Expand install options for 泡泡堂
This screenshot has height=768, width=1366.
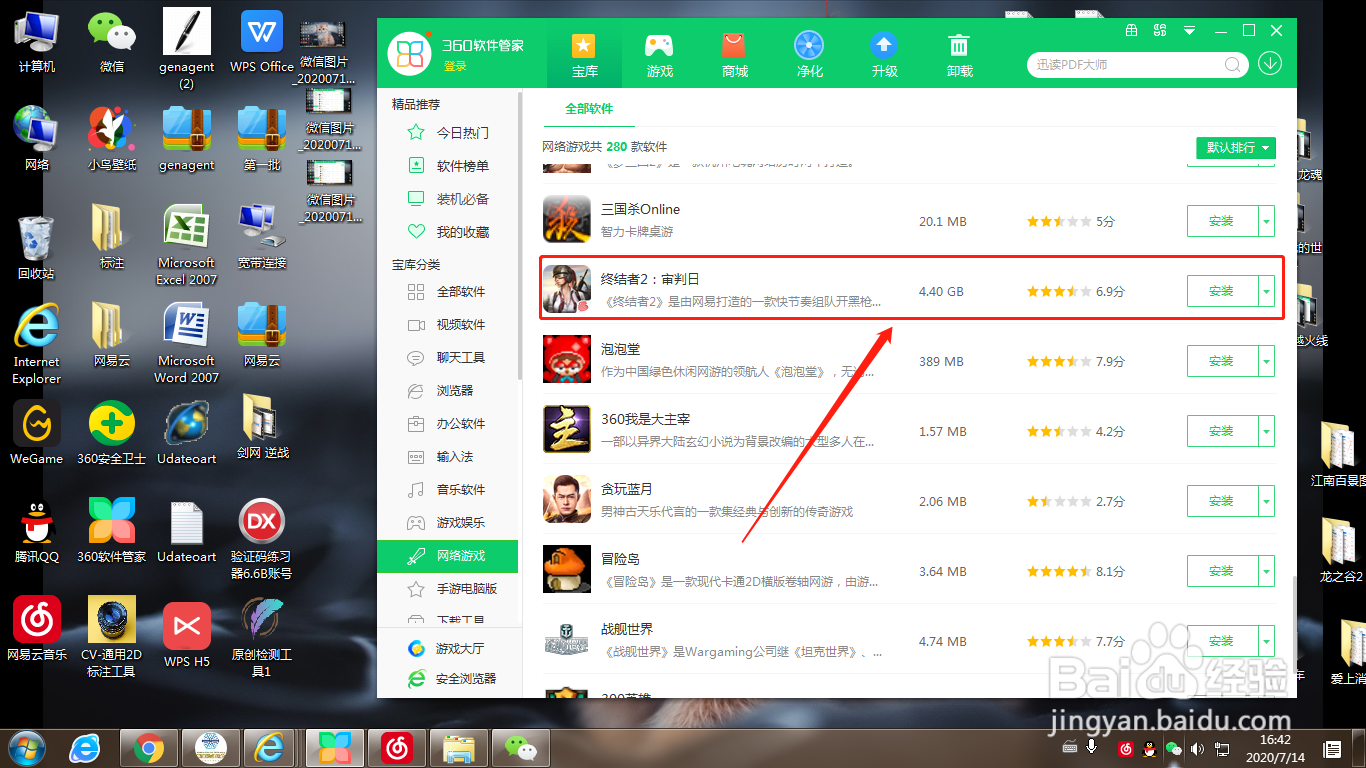click(1267, 361)
